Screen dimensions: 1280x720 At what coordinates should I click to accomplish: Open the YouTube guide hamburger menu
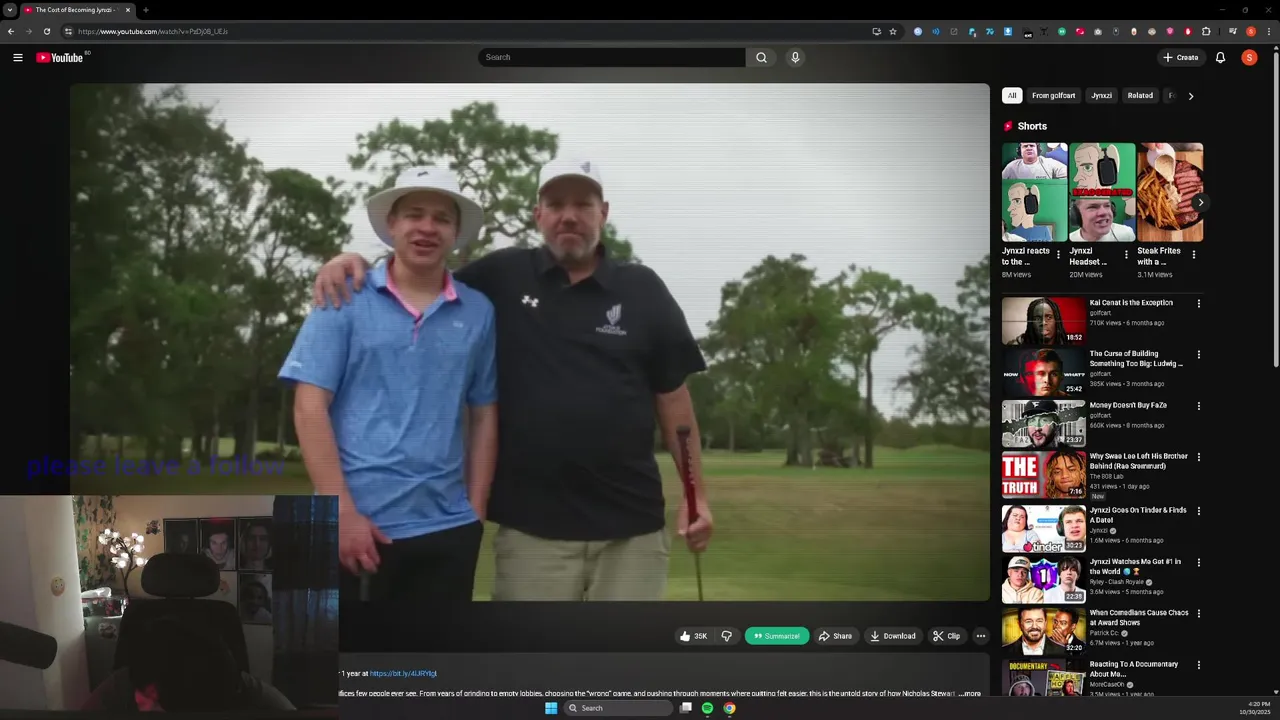(18, 57)
